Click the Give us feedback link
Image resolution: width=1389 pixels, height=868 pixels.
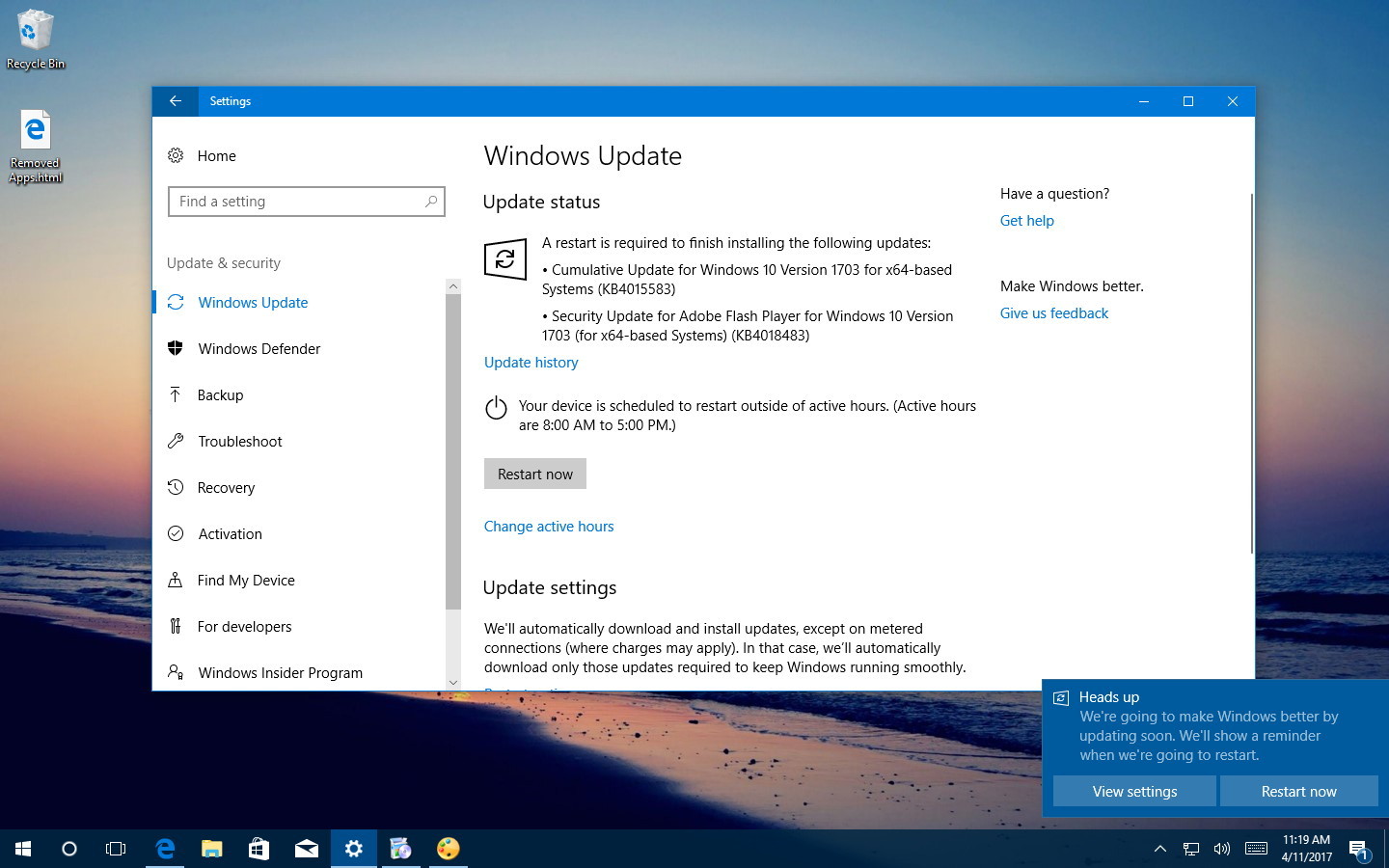point(1054,313)
